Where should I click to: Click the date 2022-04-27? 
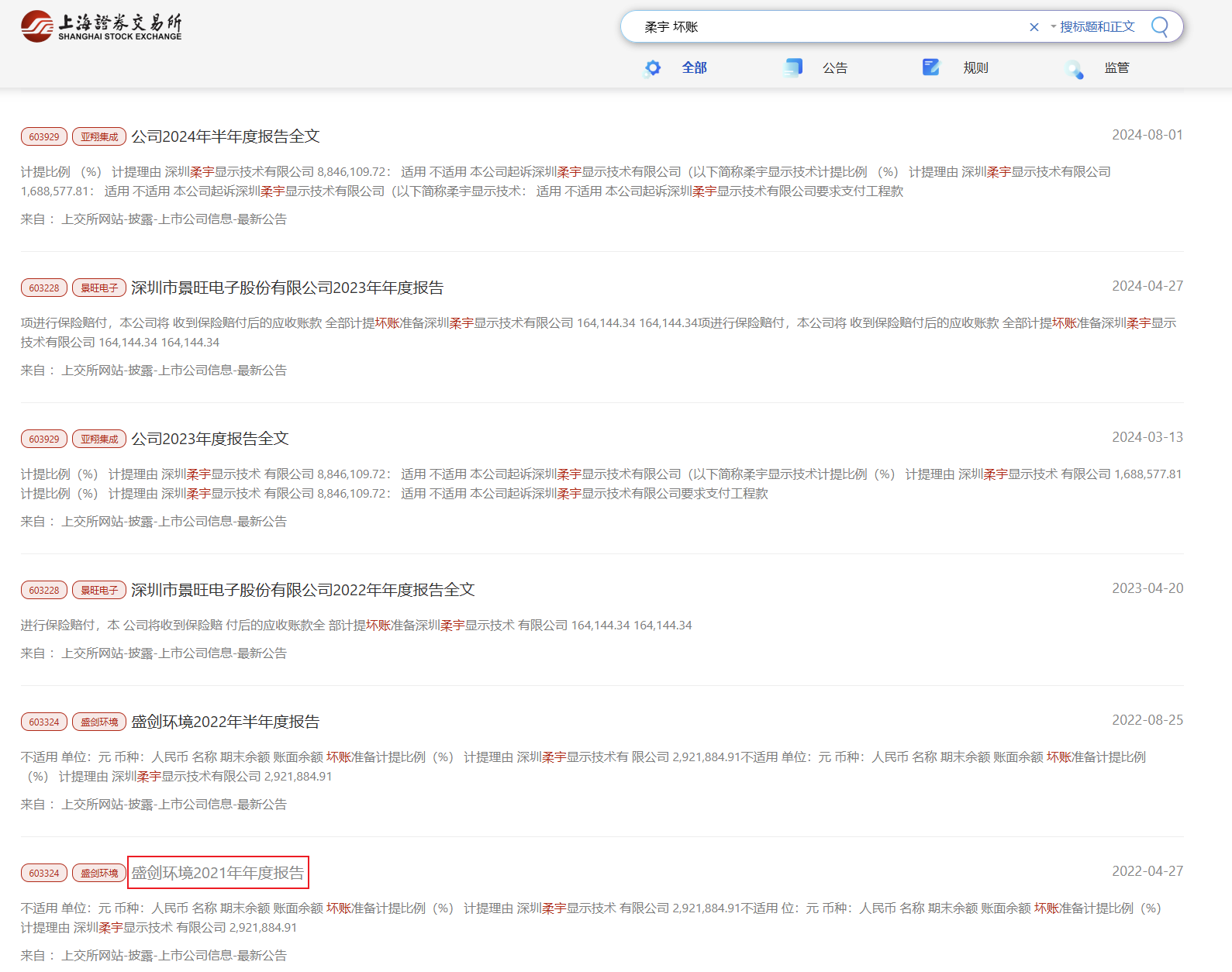pos(1147,871)
